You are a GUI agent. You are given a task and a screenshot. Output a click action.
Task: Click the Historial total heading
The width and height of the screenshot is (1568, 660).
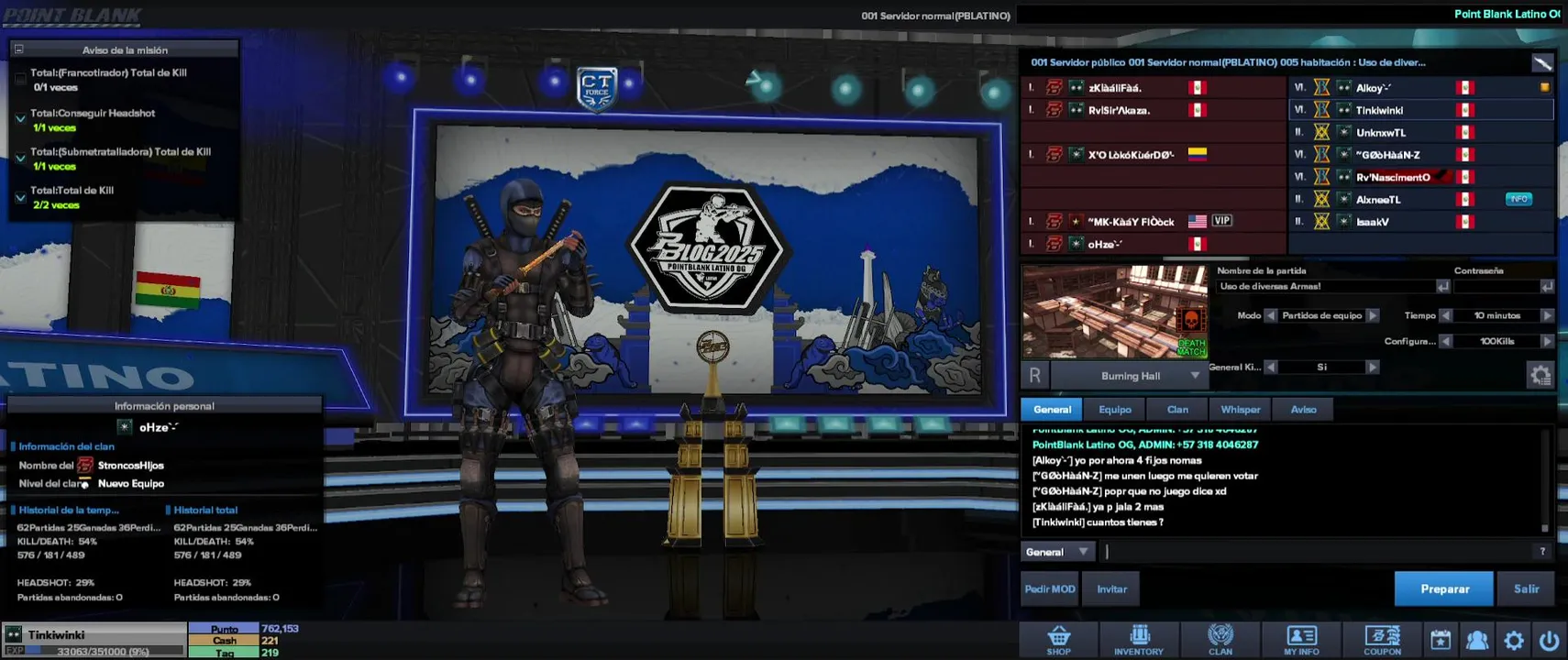coord(205,510)
